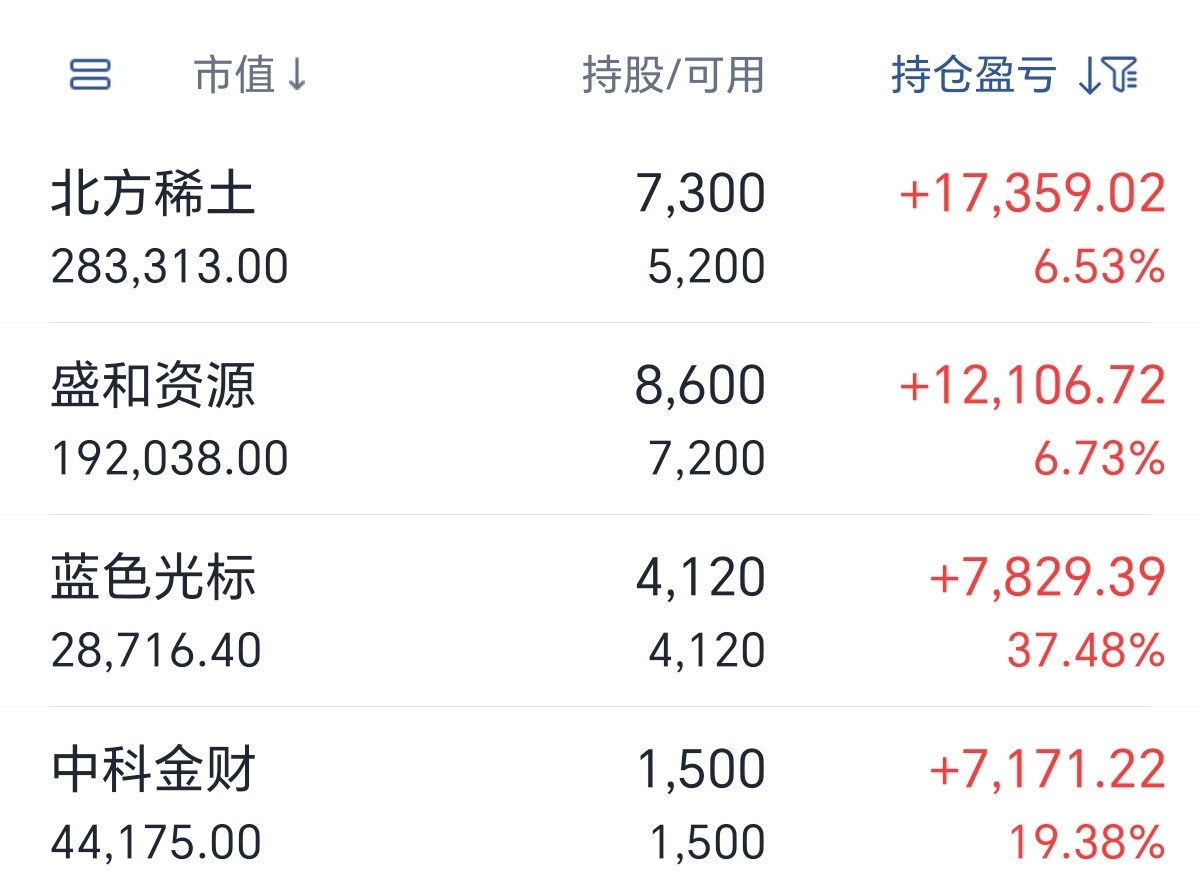Image resolution: width=1200 pixels, height=890 pixels.
Task: Sort by 持仓盈亏 header
Action: [974, 75]
